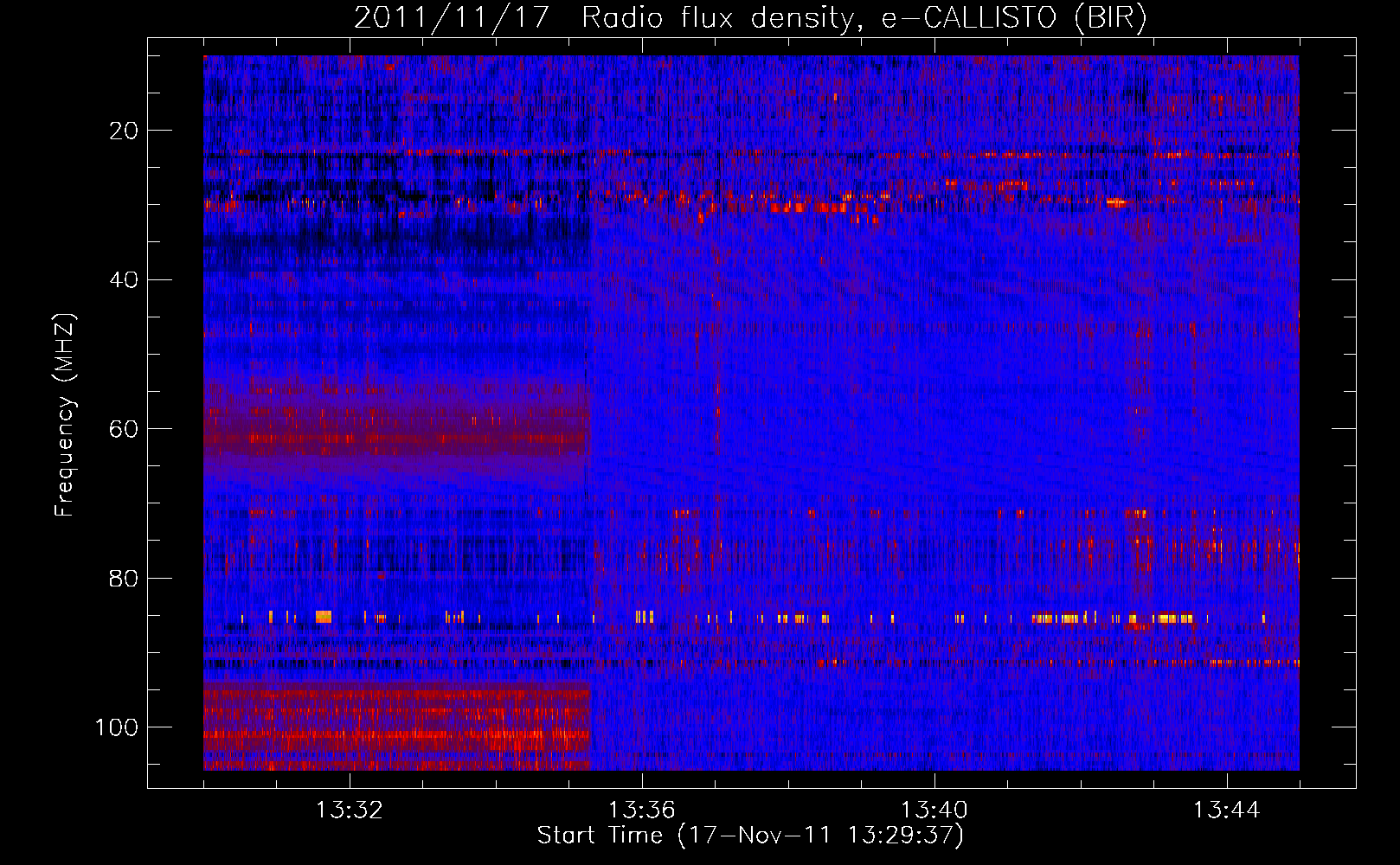Screen dimensions: 1400x865
Task: Select the 'Frequency (MHZ)' y-axis label
Action: pyautogui.click(x=65, y=415)
